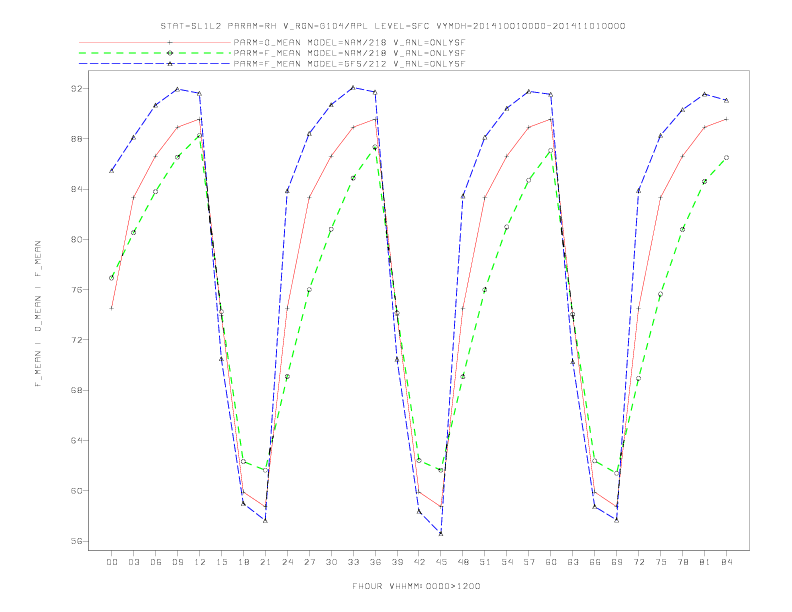
Task: Click y-axis tick label 84
Action: click(x=76, y=189)
